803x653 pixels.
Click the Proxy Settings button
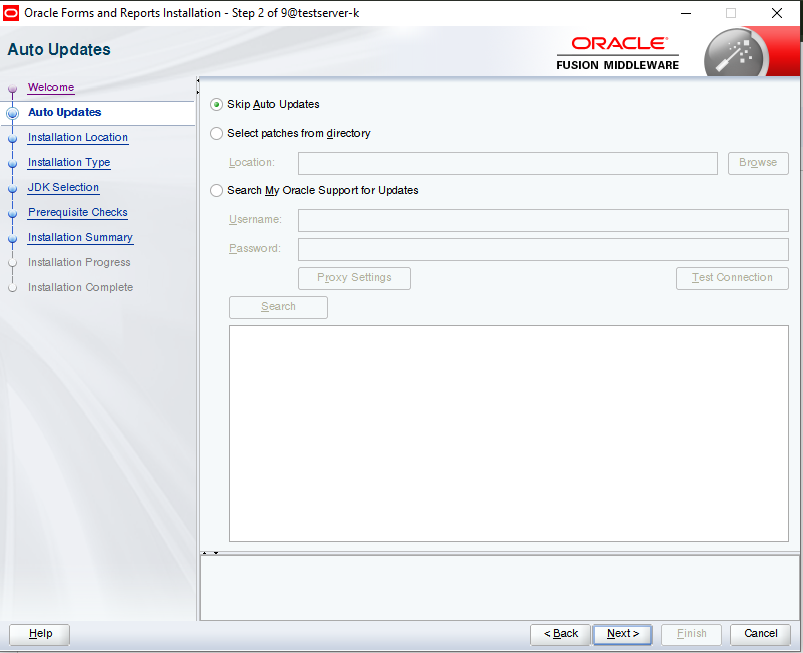[x=354, y=278]
